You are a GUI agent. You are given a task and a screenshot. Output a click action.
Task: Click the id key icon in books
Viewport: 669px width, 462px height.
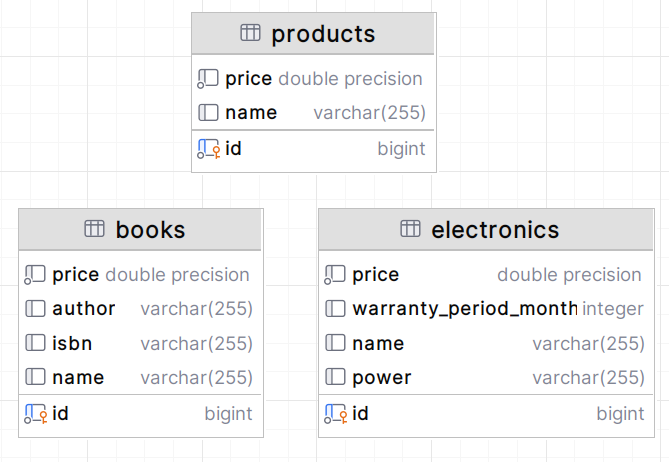click(x=35, y=413)
